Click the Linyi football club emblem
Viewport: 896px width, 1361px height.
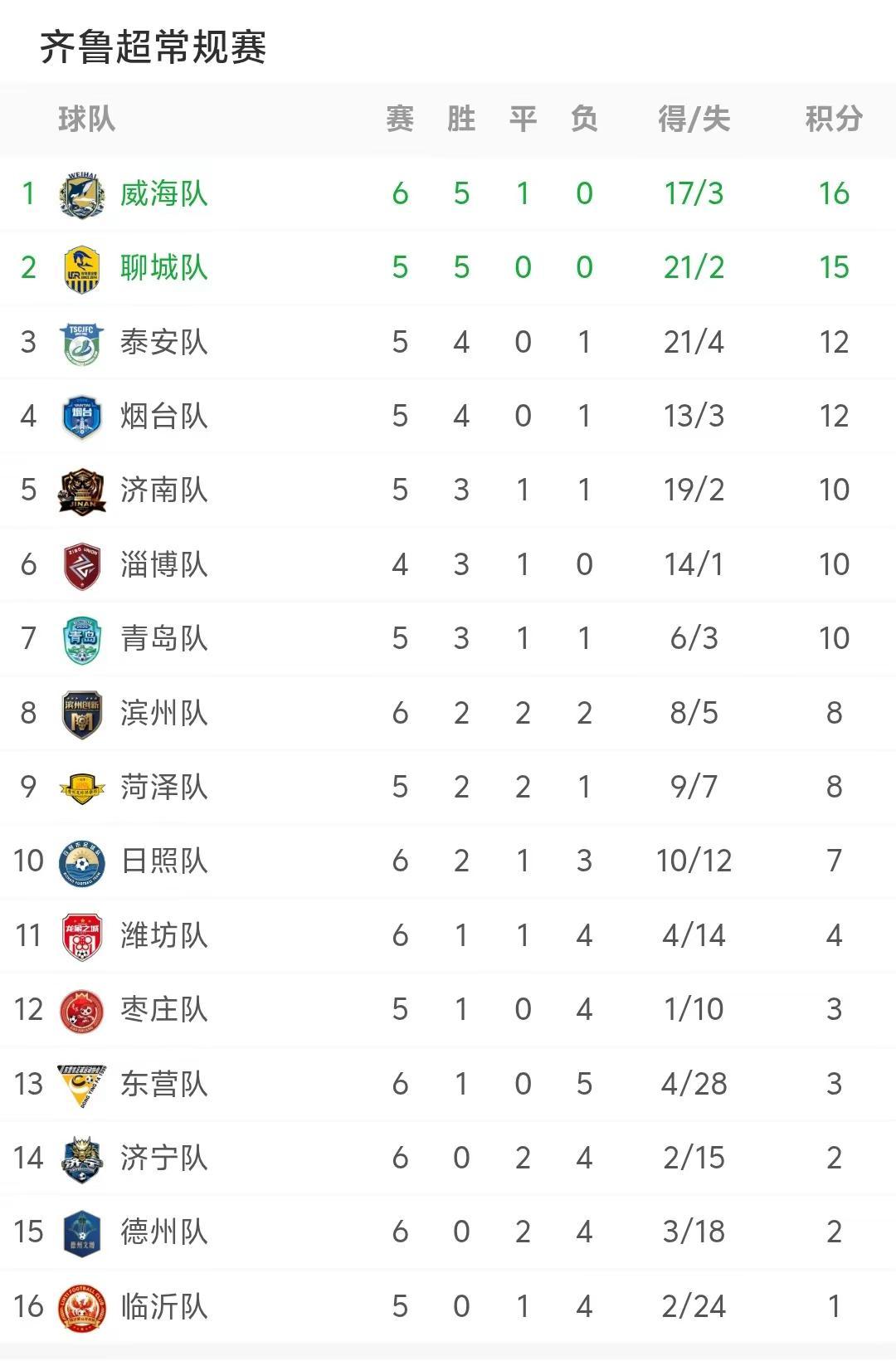(x=82, y=1308)
